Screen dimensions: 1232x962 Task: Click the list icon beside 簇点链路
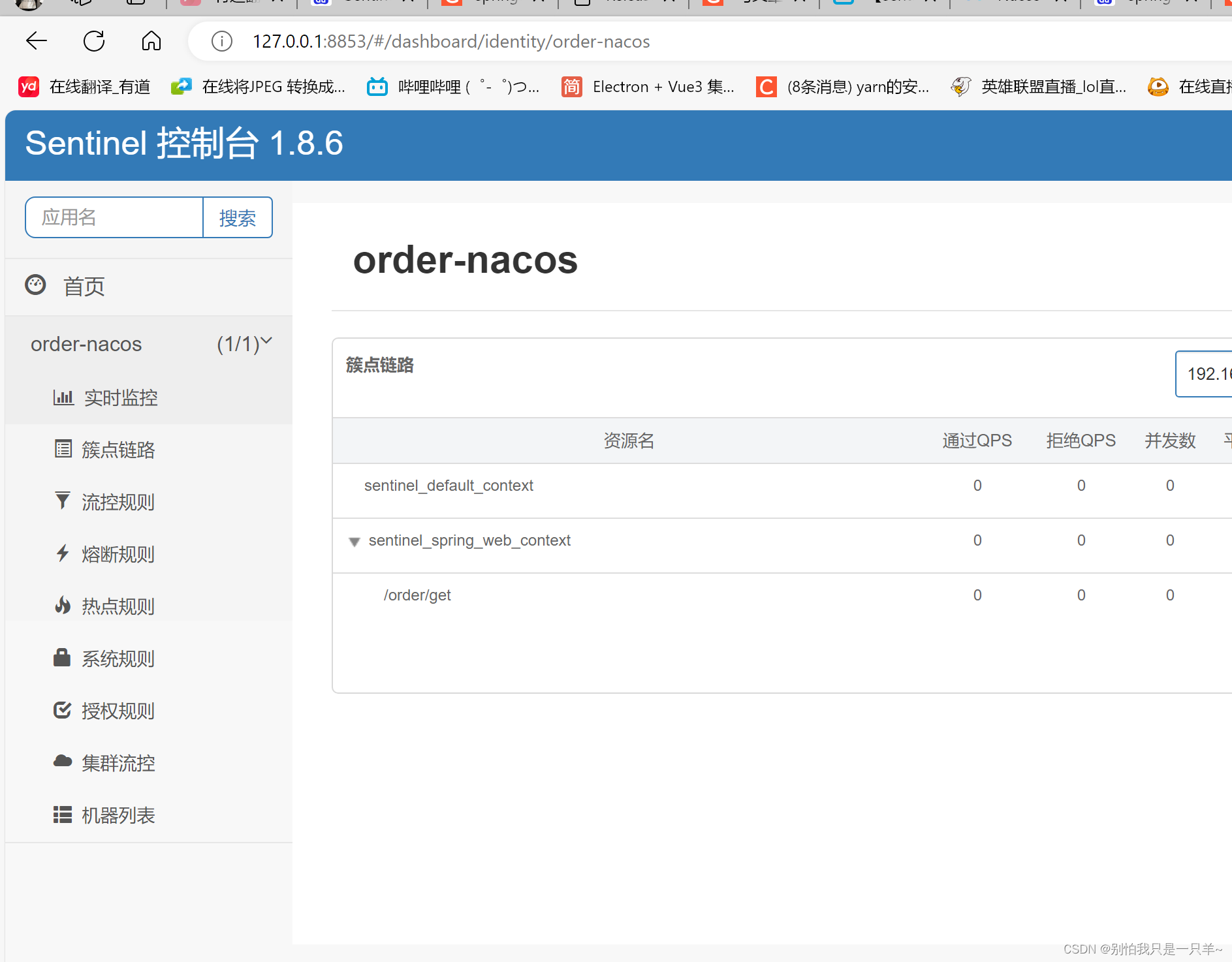click(63, 449)
